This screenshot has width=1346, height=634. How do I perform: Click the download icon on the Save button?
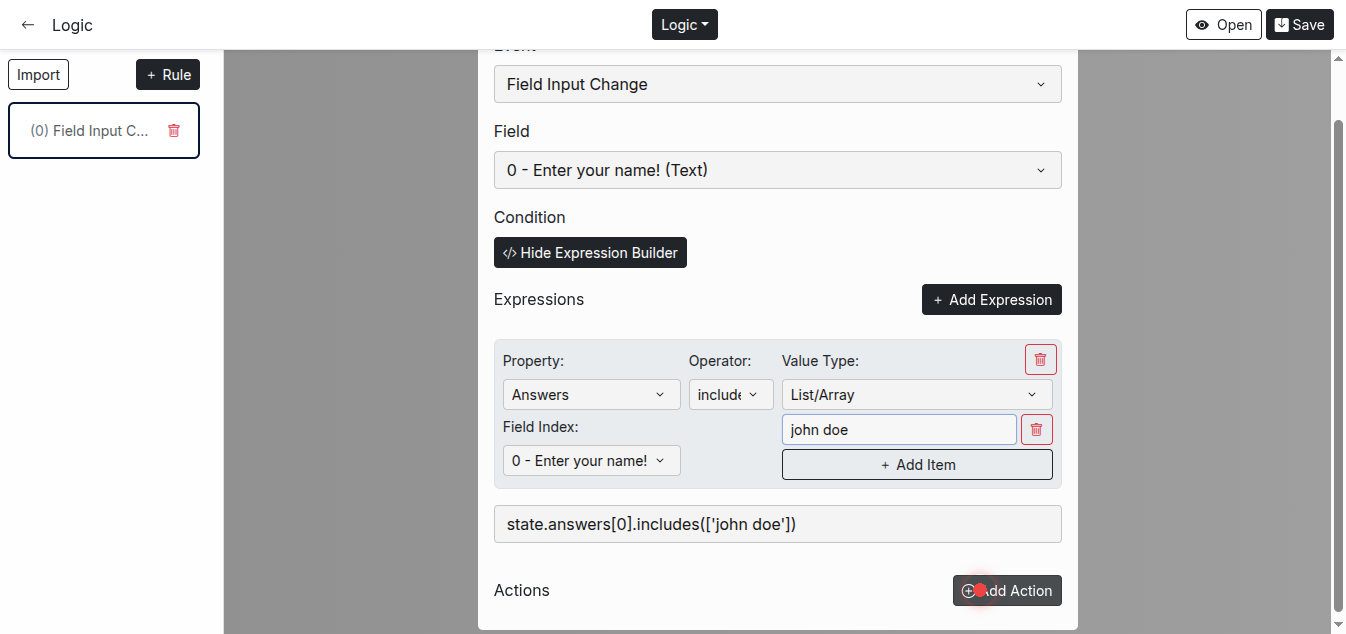pyautogui.click(x=1281, y=25)
